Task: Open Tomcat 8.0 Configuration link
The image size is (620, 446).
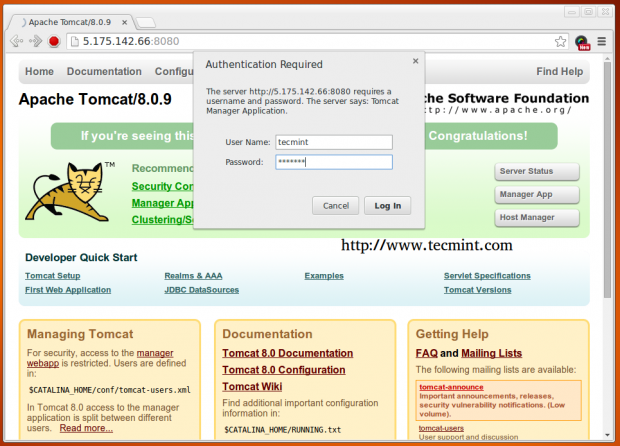Action: [284, 370]
